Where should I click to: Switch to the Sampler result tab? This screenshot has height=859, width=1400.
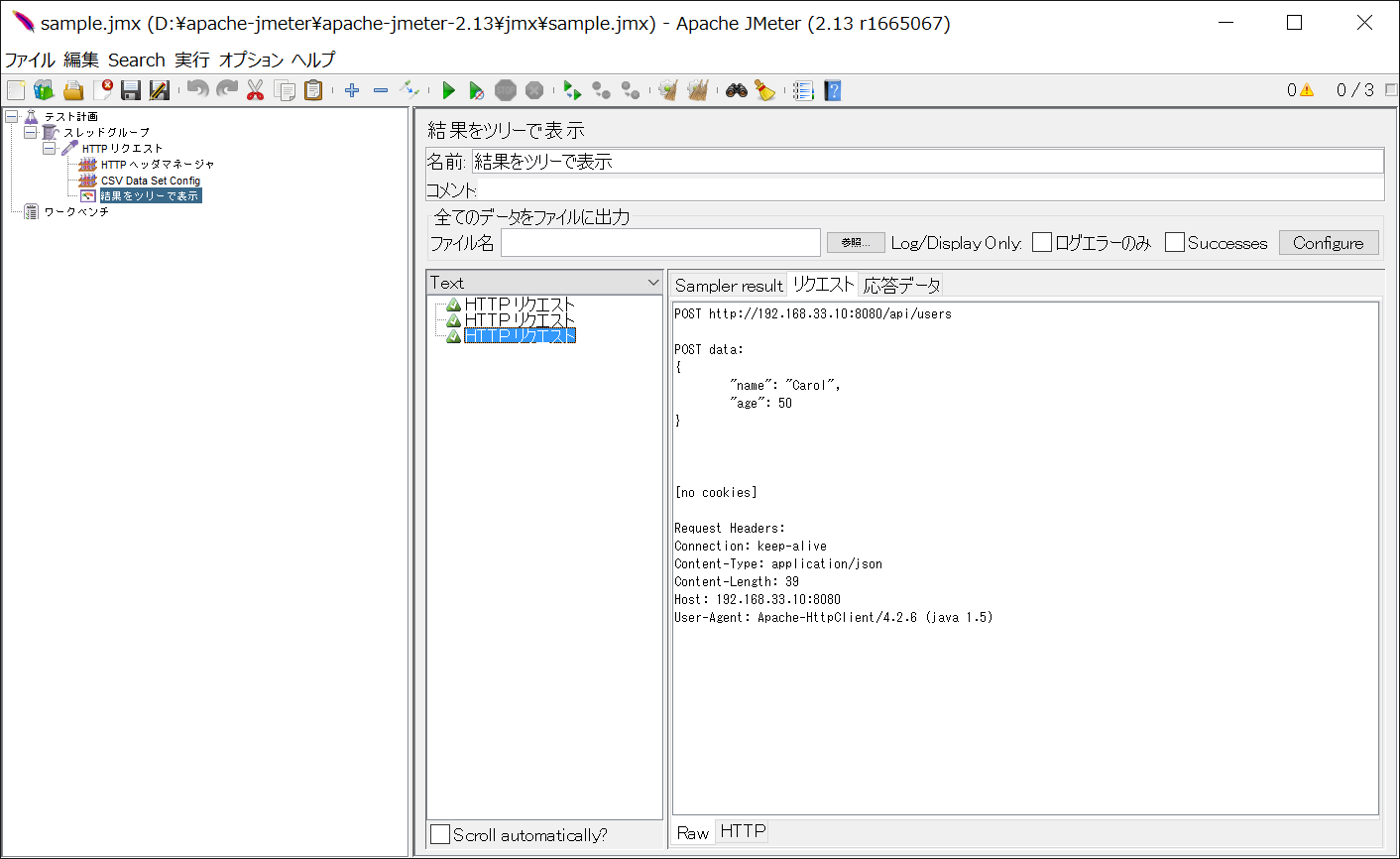pos(729,286)
